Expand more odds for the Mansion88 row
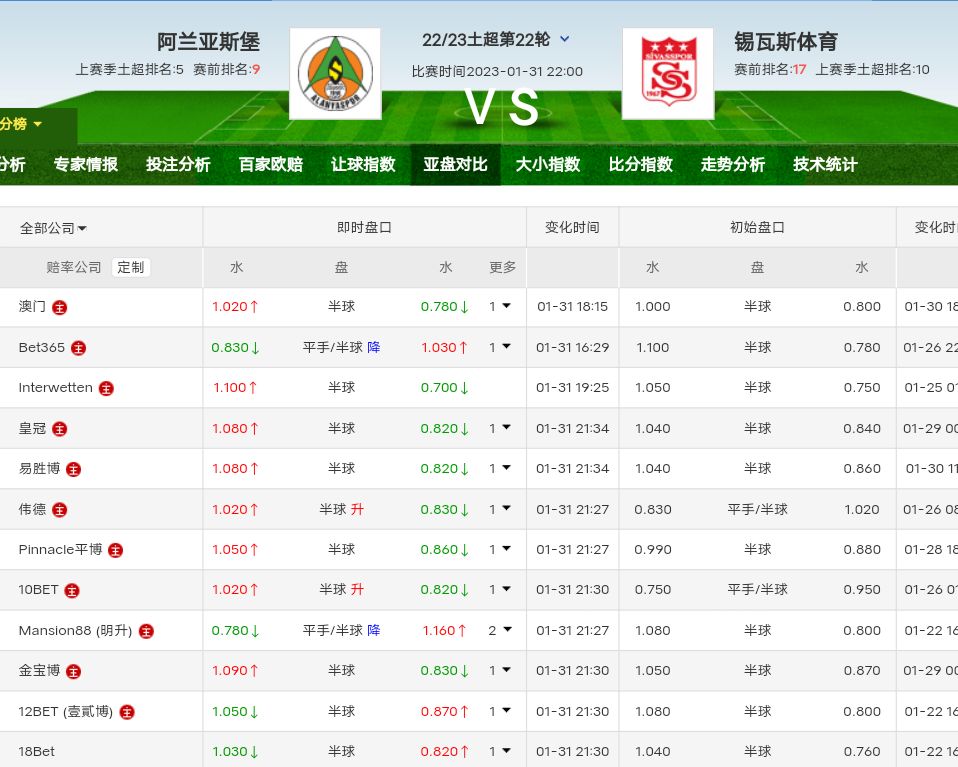The image size is (958, 767). [x=500, y=630]
